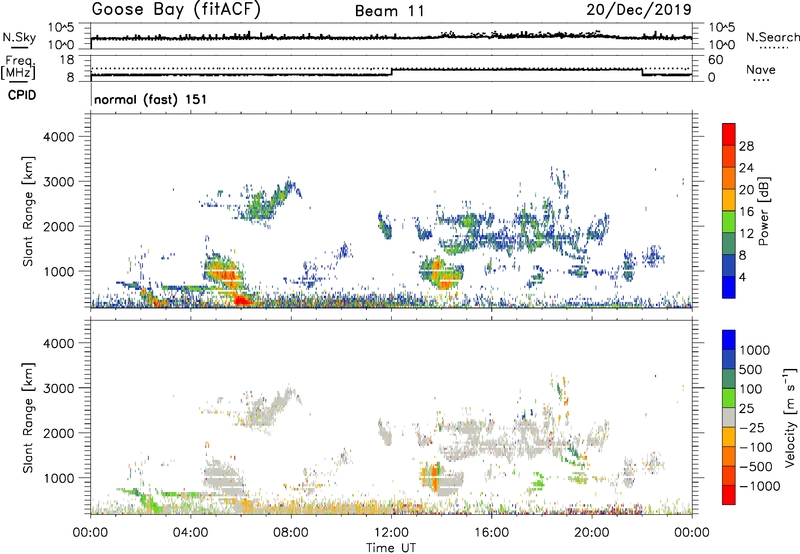Screen dimensions: 800x554
Task: Select the 'N.Search' legend label
Action: pyautogui.click(x=772, y=37)
